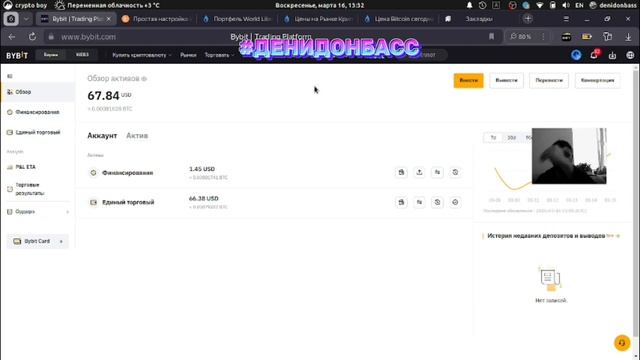Open the browser tab list dropdown arrow
The width and height of the screenshot is (640, 360).
pos(26,19)
